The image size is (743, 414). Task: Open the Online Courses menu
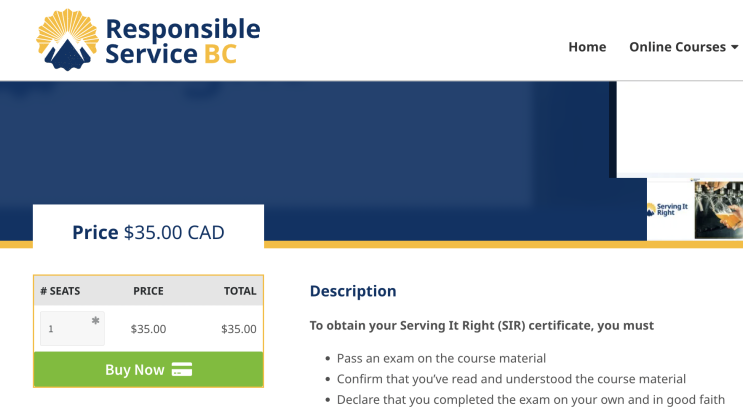pos(677,47)
